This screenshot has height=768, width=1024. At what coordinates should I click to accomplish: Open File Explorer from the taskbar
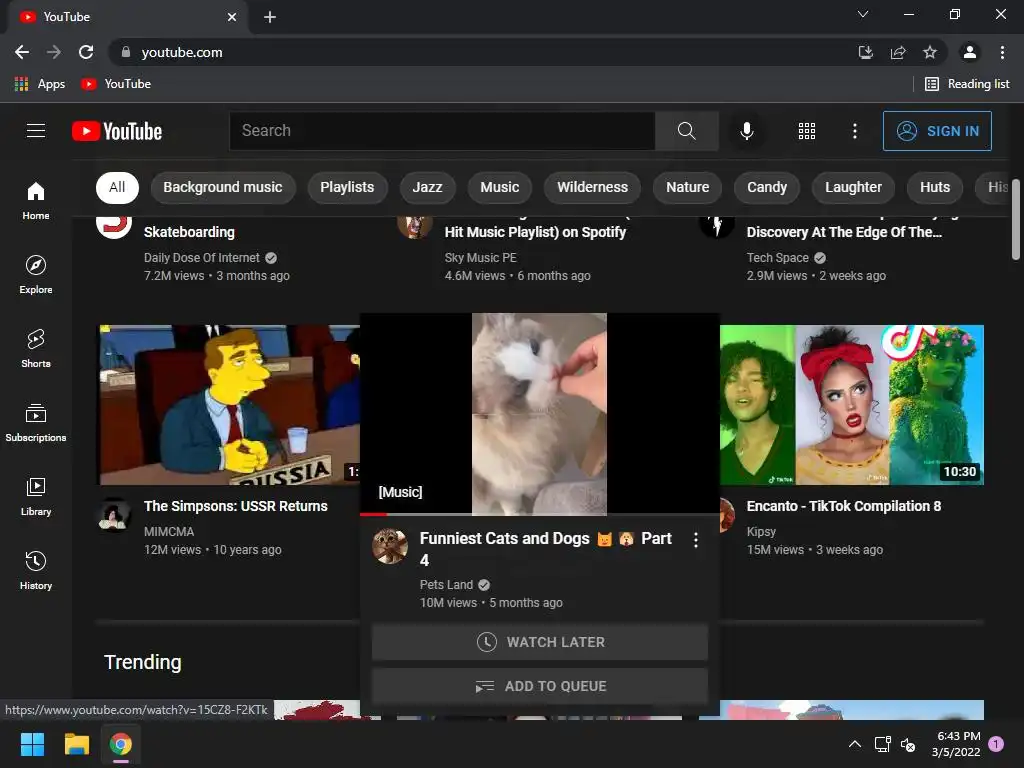click(x=76, y=744)
